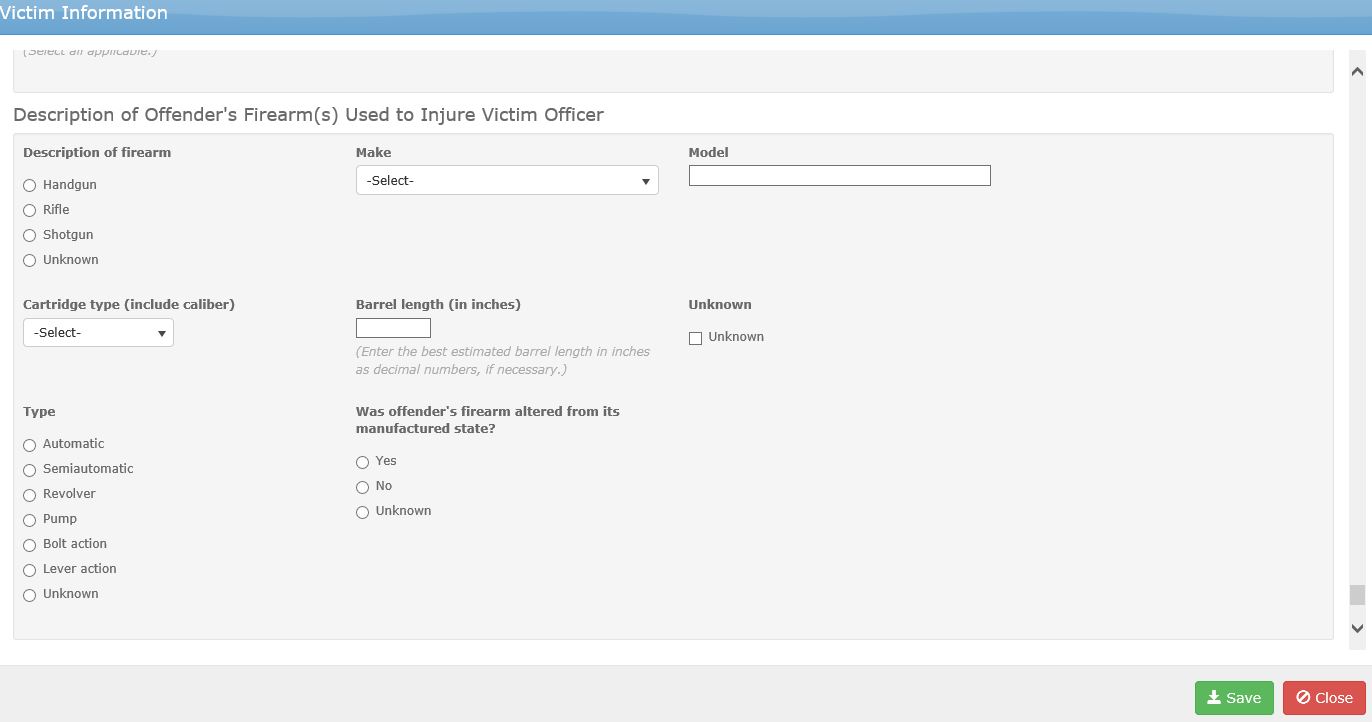Select Automatic firearm type

click(x=30, y=445)
